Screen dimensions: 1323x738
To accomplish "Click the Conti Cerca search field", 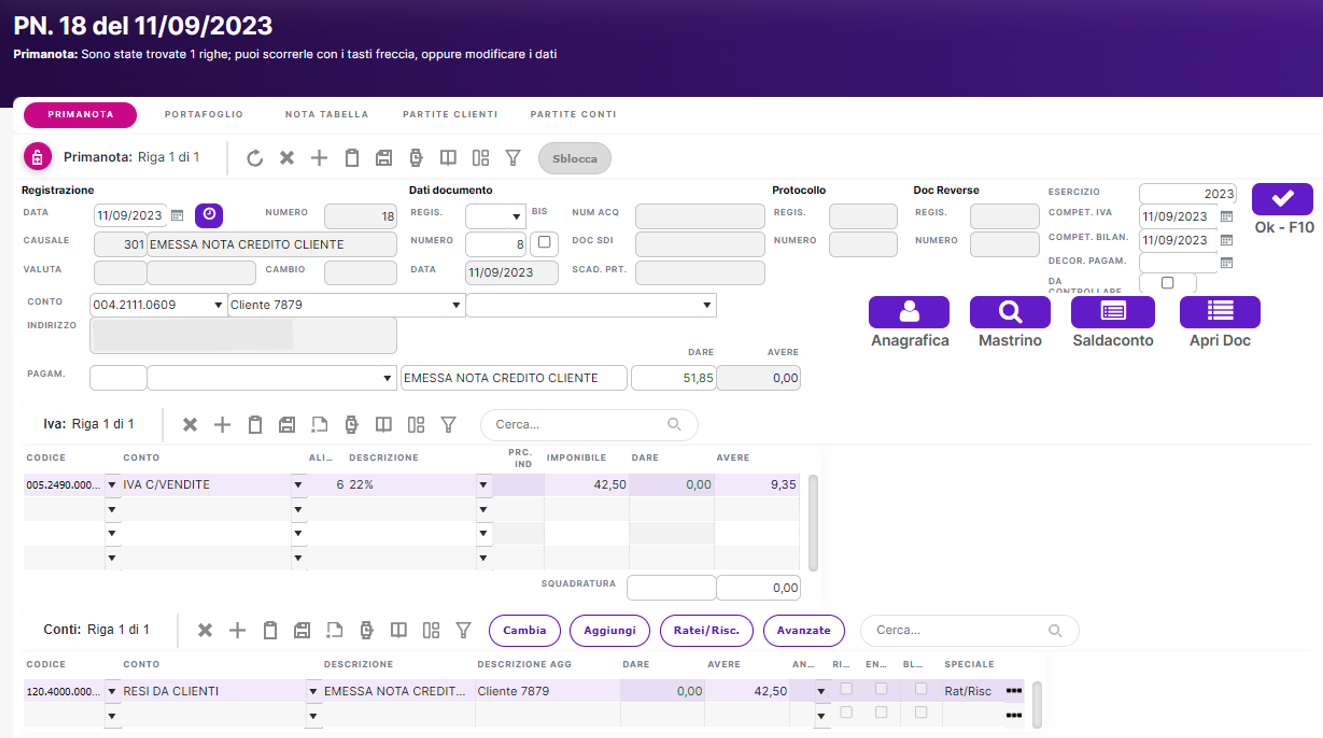I will (969, 631).
